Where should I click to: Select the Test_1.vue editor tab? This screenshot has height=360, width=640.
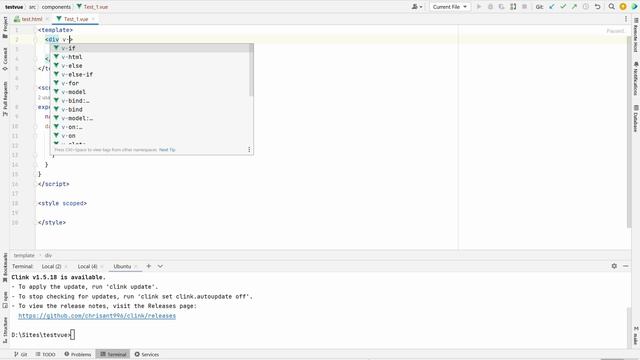[x=76, y=19]
